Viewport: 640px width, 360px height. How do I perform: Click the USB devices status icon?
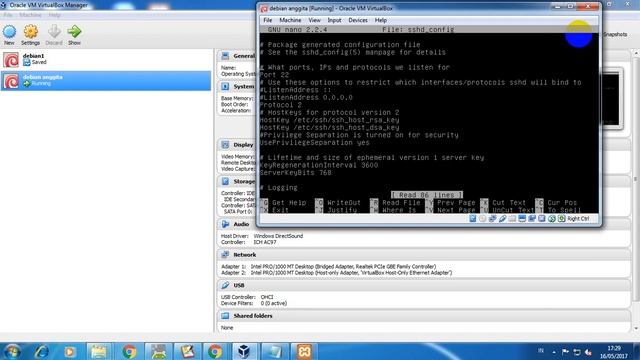tap(502, 219)
